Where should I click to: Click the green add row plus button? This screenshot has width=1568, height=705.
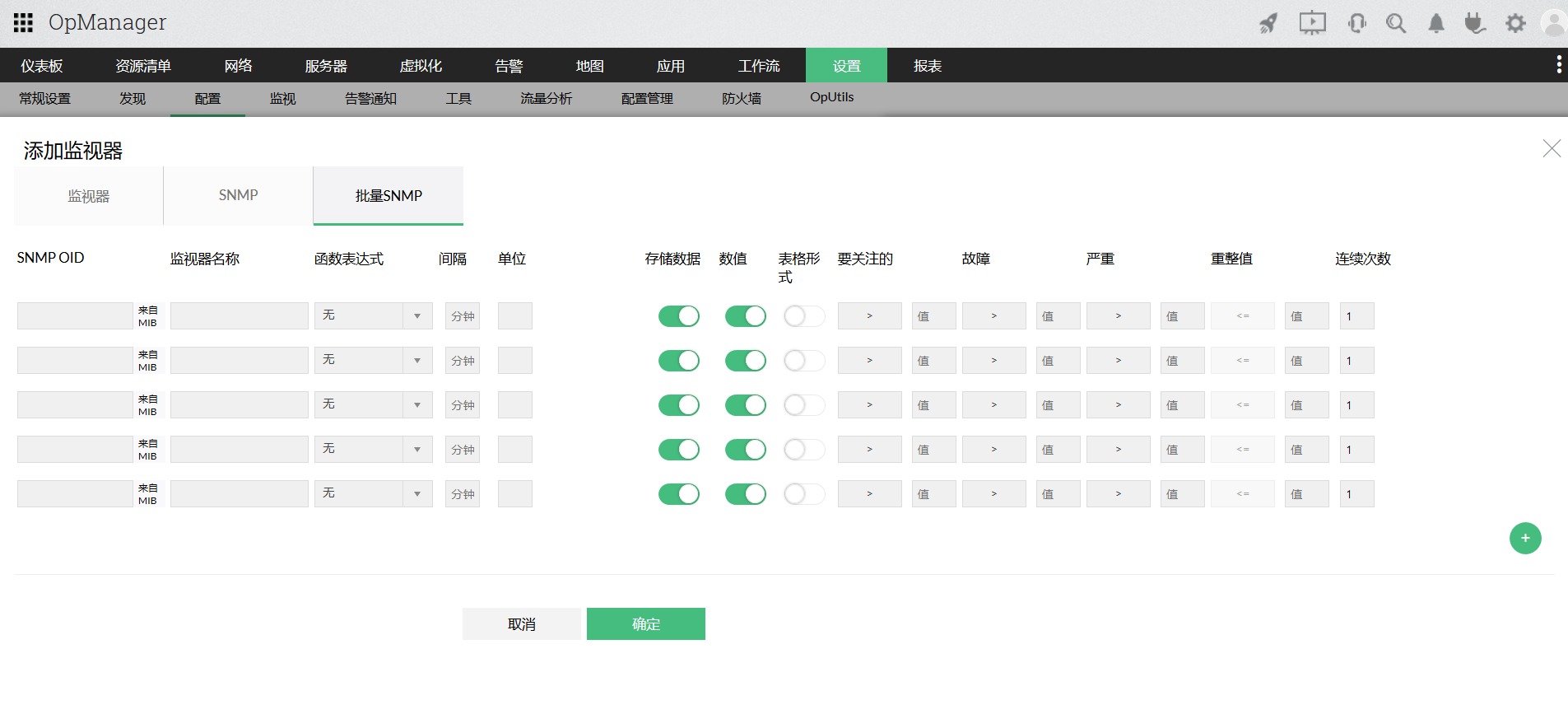(x=1524, y=539)
